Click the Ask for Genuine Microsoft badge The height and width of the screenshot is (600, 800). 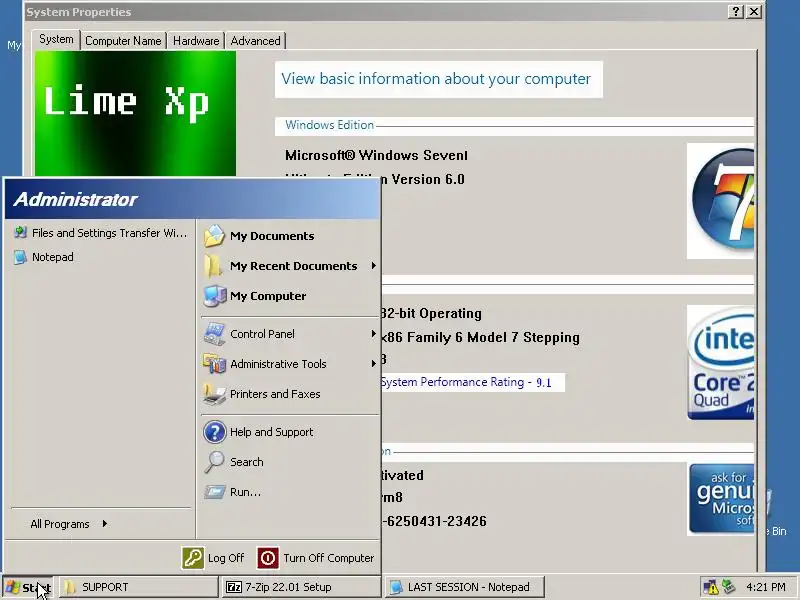tap(721, 499)
